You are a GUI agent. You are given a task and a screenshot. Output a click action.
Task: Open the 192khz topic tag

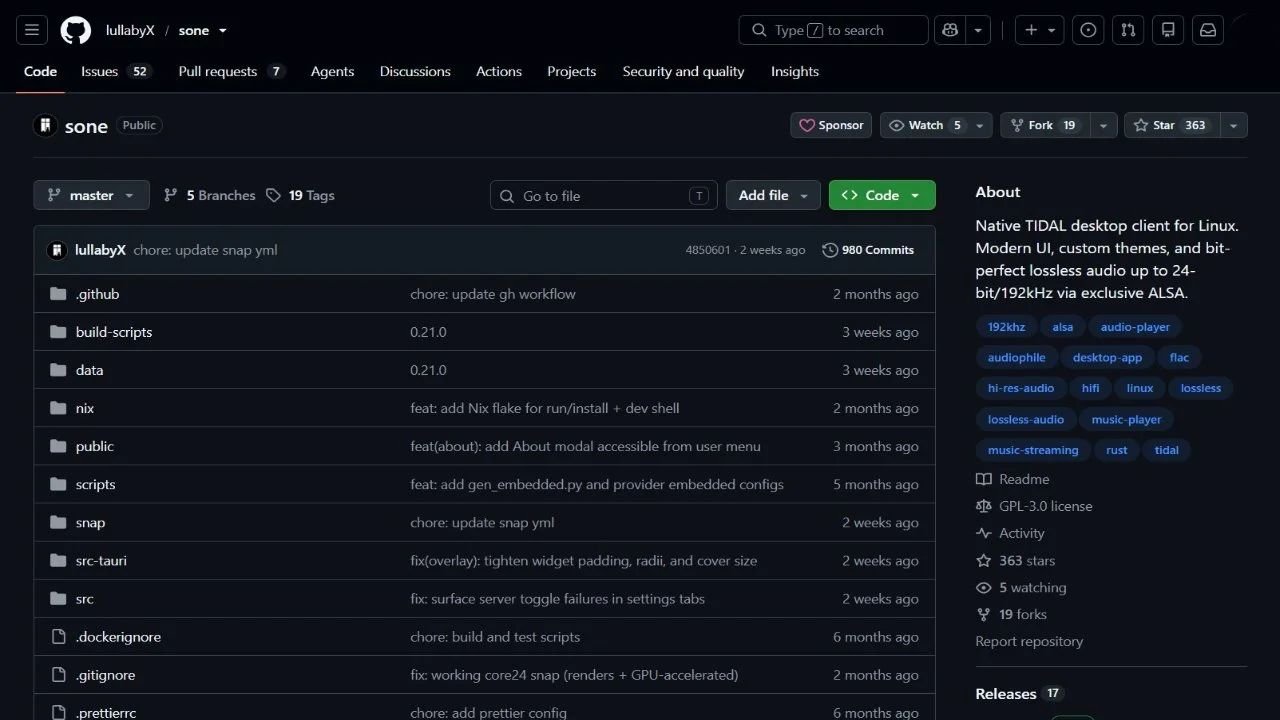[1006, 326]
